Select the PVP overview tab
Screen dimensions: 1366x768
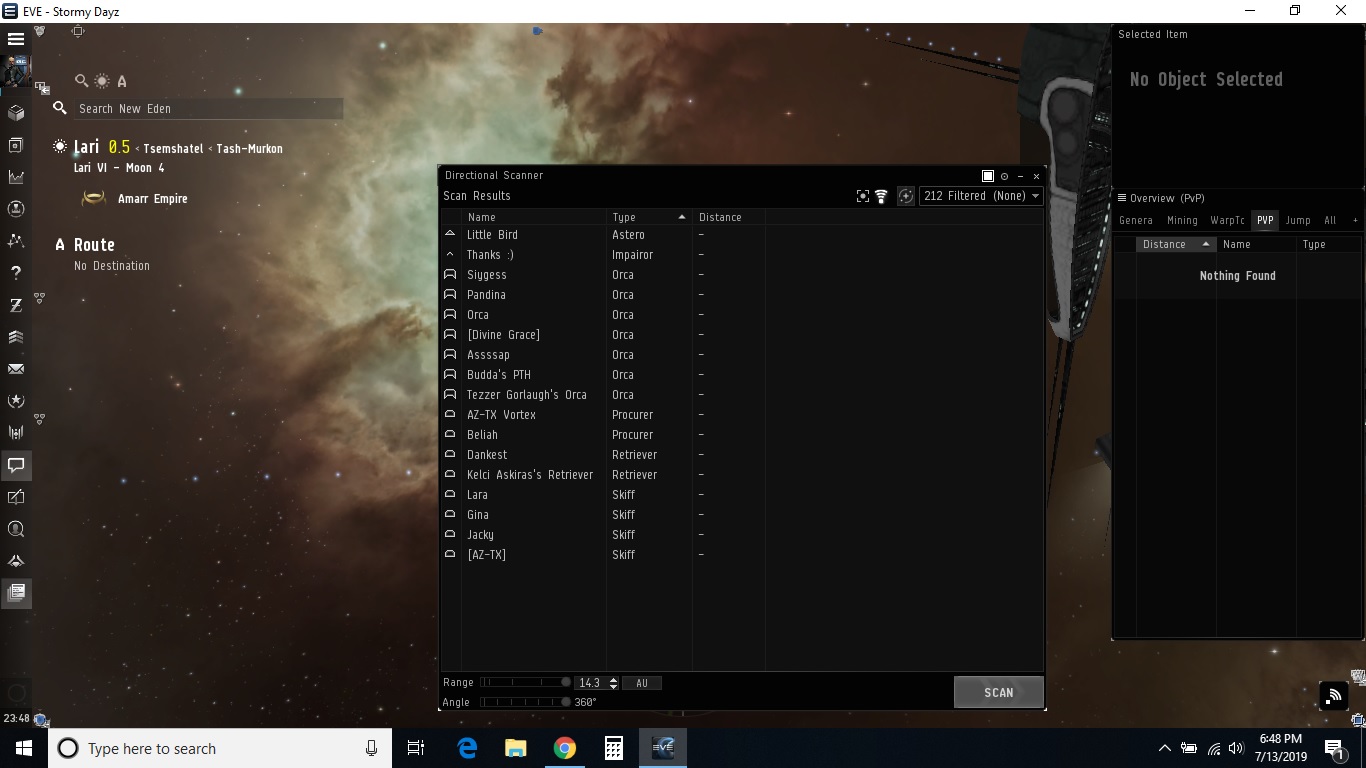click(1265, 220)
